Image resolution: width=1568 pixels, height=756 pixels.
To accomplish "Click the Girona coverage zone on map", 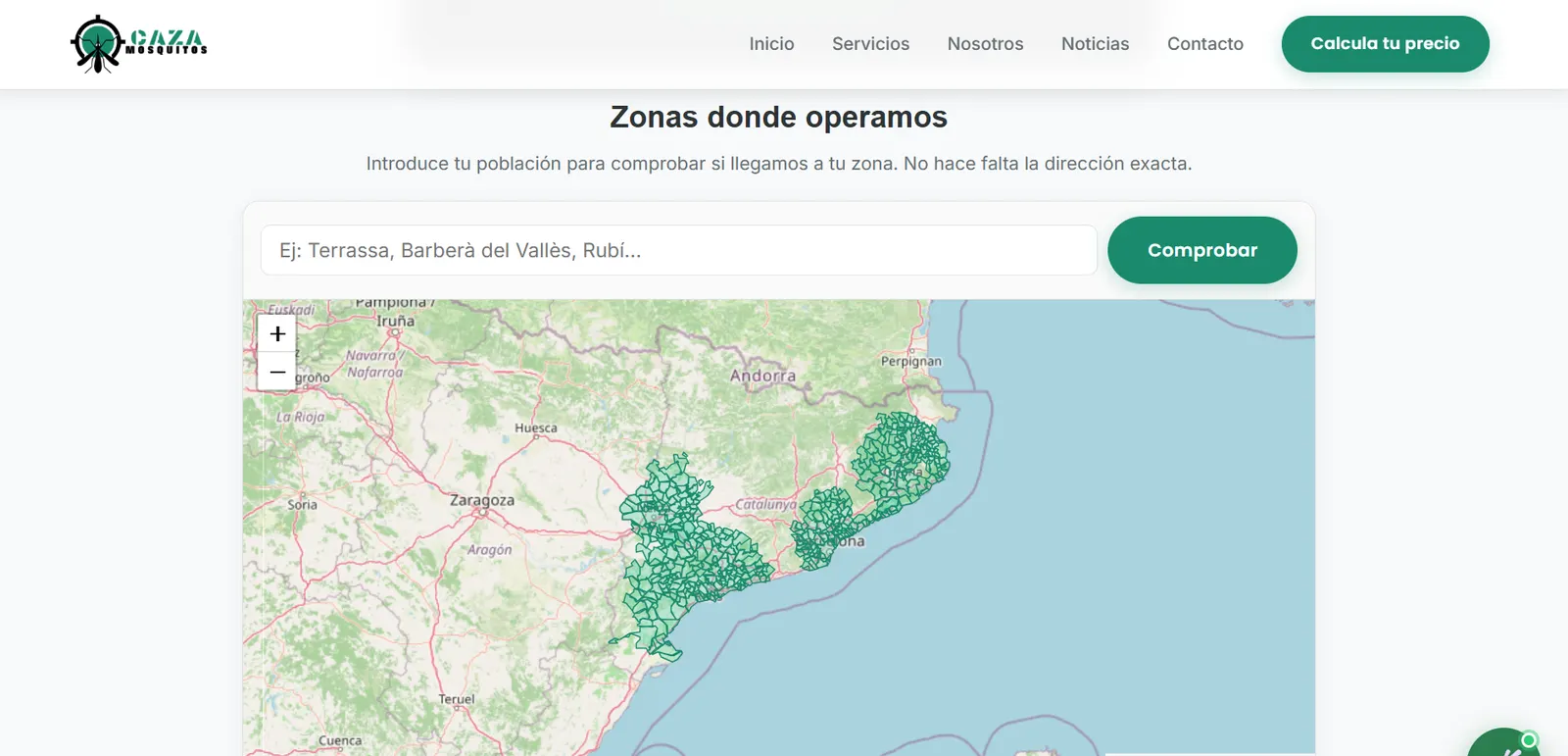I will (x=900, y=461).
